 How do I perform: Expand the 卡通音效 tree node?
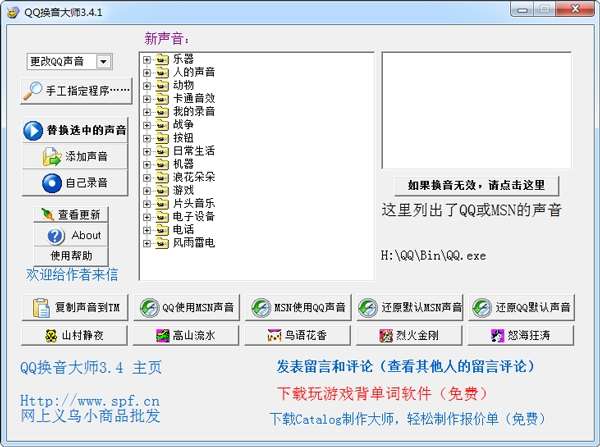pos(147,99)
